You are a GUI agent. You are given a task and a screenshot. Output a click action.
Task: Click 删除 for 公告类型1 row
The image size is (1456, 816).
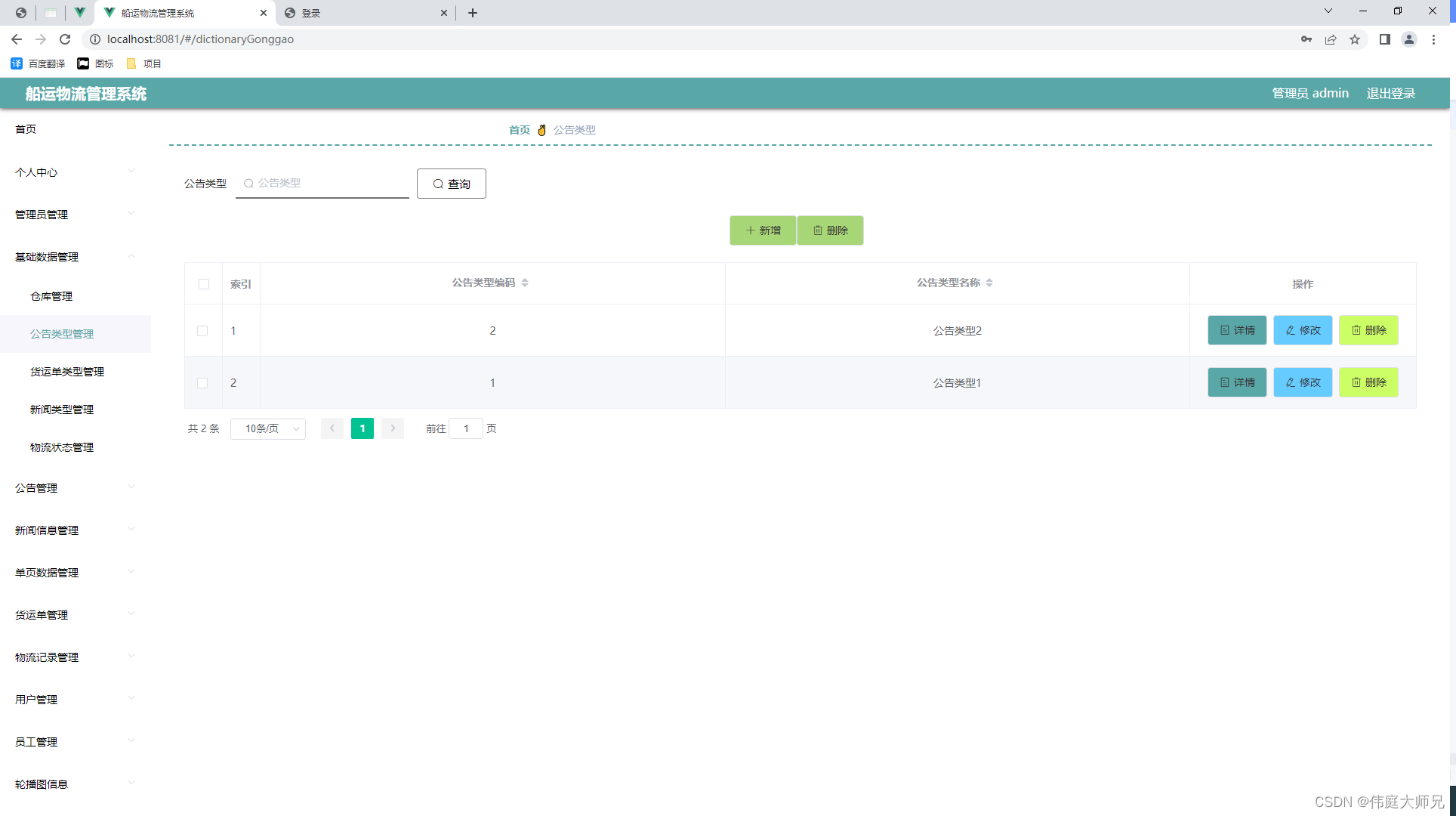pyautogui.click(x=1368, y=382)
